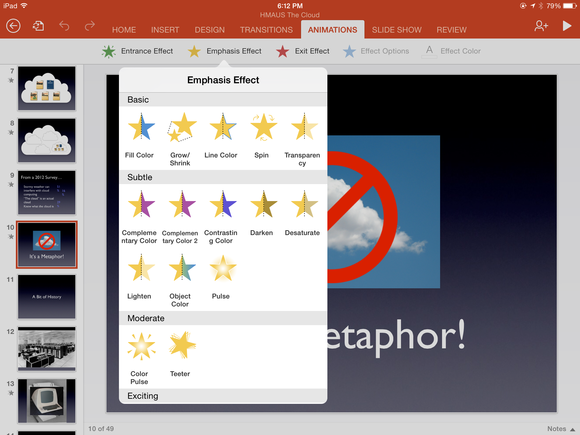Apply the Complementary Color 2 effect
The height and width of the screenshot is (435, 580).
click(x=180, y=217)
